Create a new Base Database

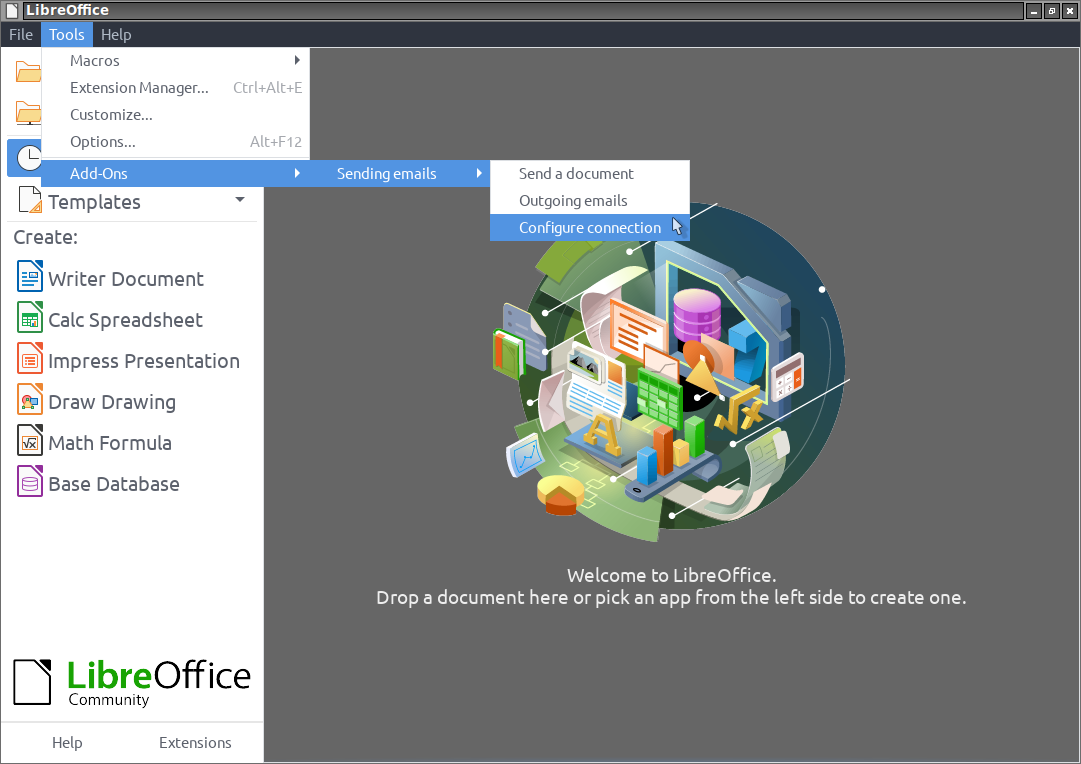pos(114,484)
